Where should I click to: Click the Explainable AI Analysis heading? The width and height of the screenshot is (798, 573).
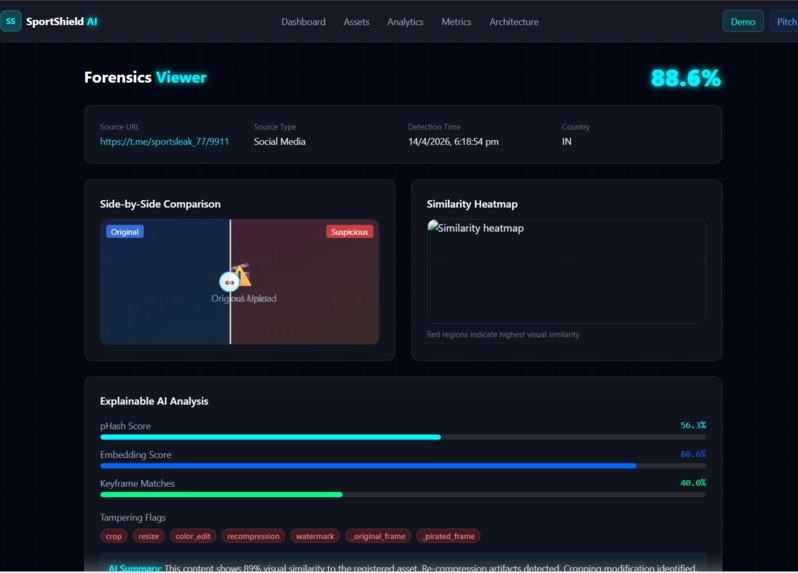pyautogui.click(x=154, y=401)
